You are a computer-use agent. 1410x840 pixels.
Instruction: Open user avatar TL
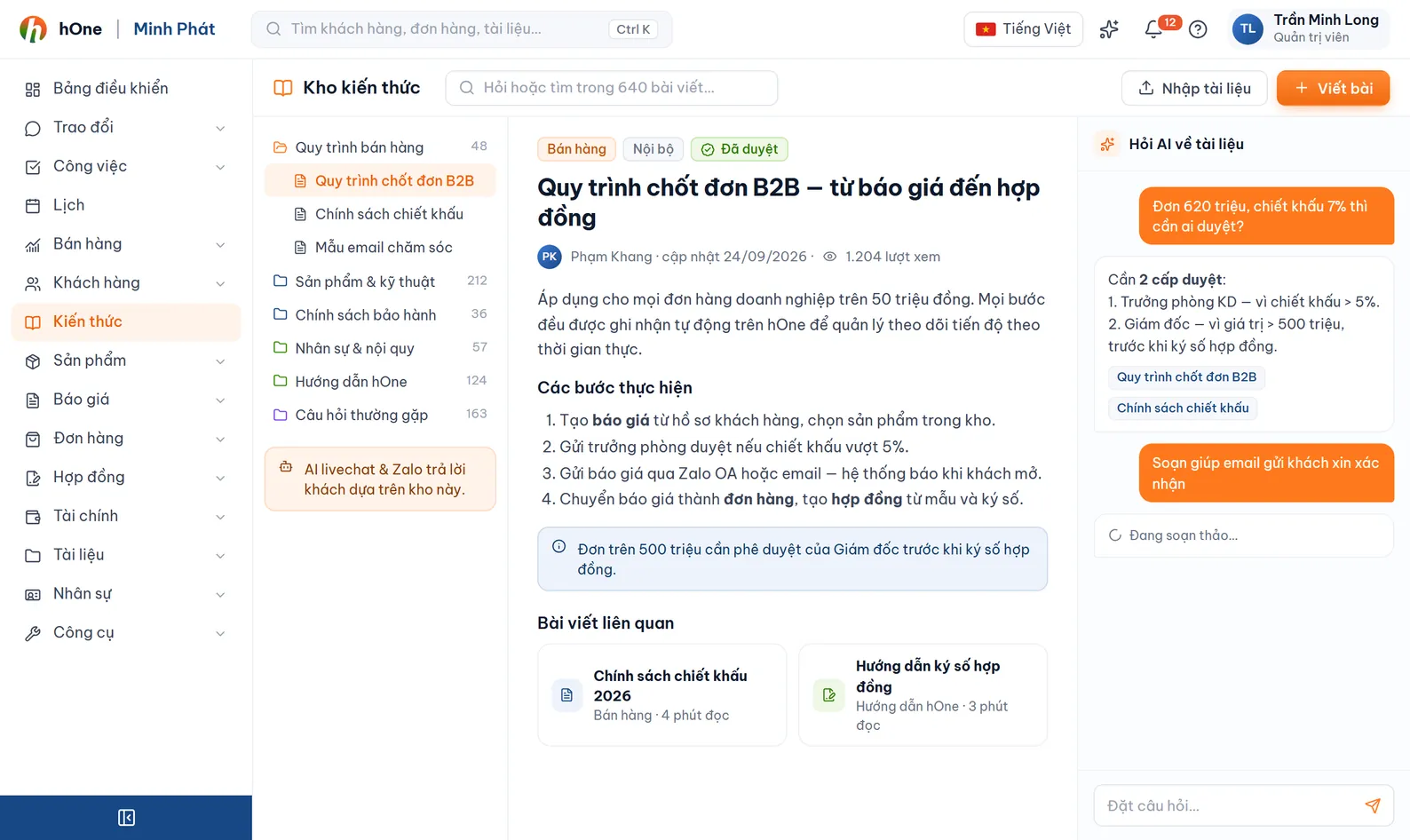pyautogui.click(x=1248, y=29)
